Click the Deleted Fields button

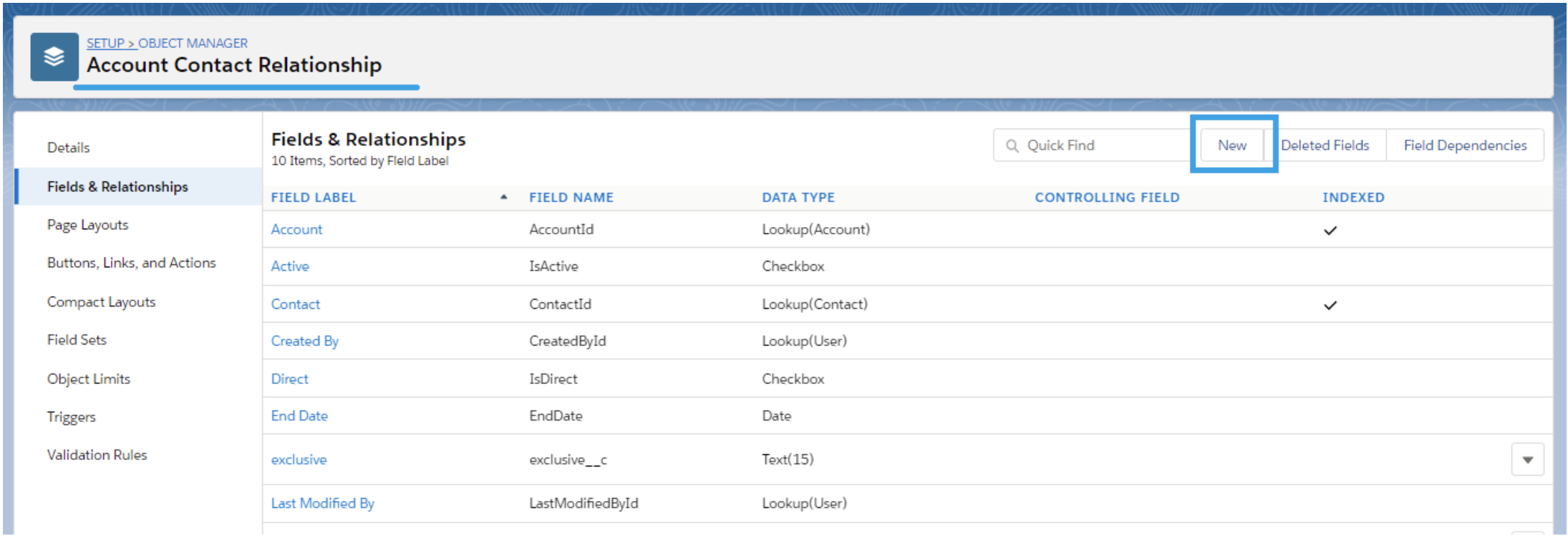click(x=1325, y=145)
